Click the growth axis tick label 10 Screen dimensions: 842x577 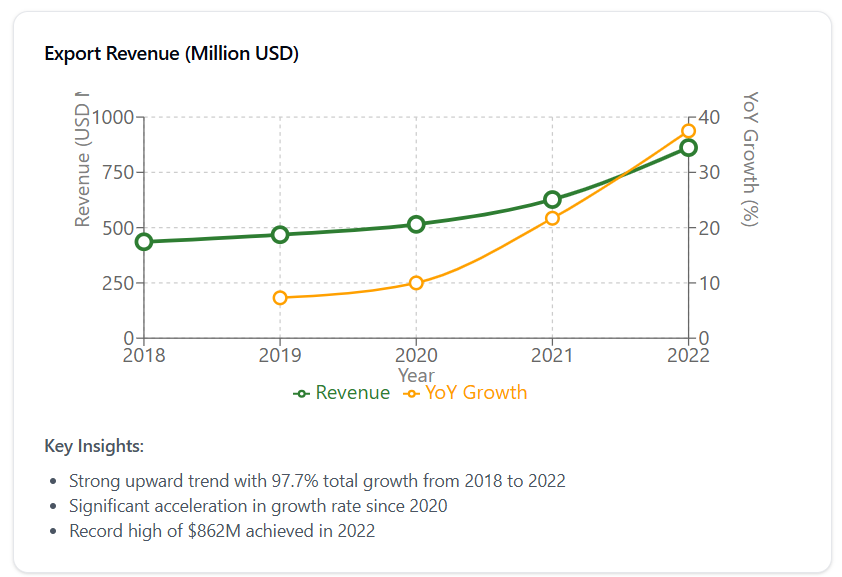[709, 283]
